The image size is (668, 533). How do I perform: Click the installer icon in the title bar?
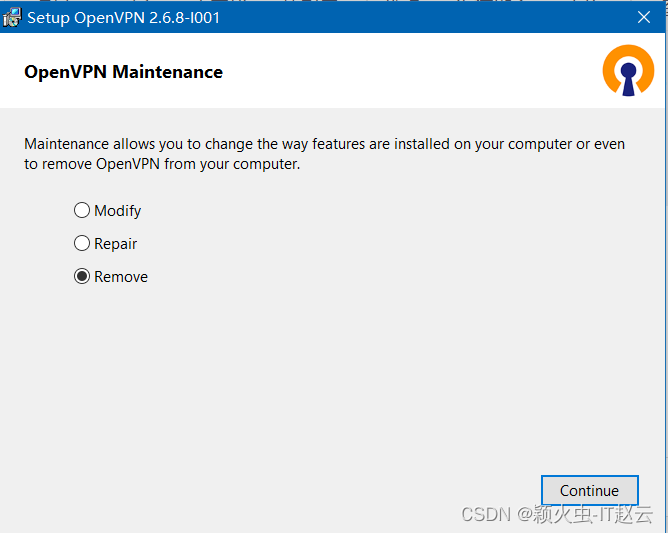click(x=13, y=17)
